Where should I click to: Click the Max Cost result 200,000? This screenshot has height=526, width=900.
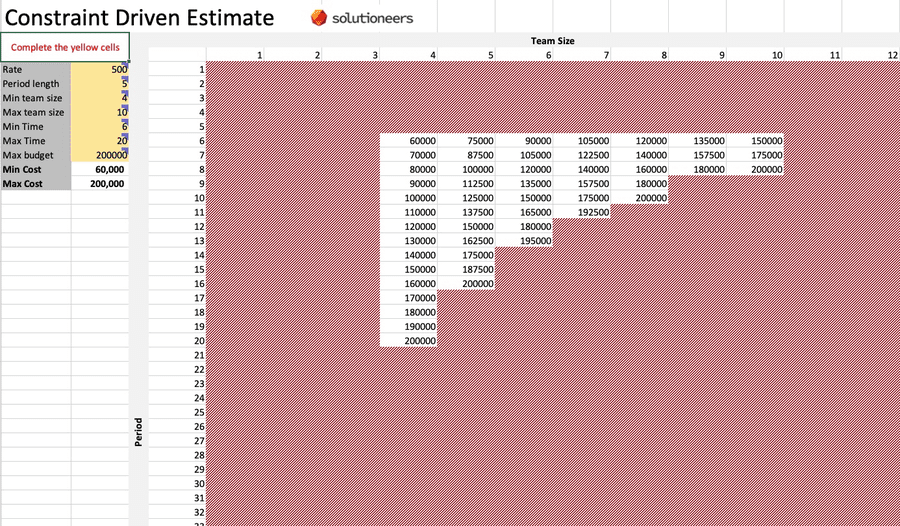(x=100, y=184)
